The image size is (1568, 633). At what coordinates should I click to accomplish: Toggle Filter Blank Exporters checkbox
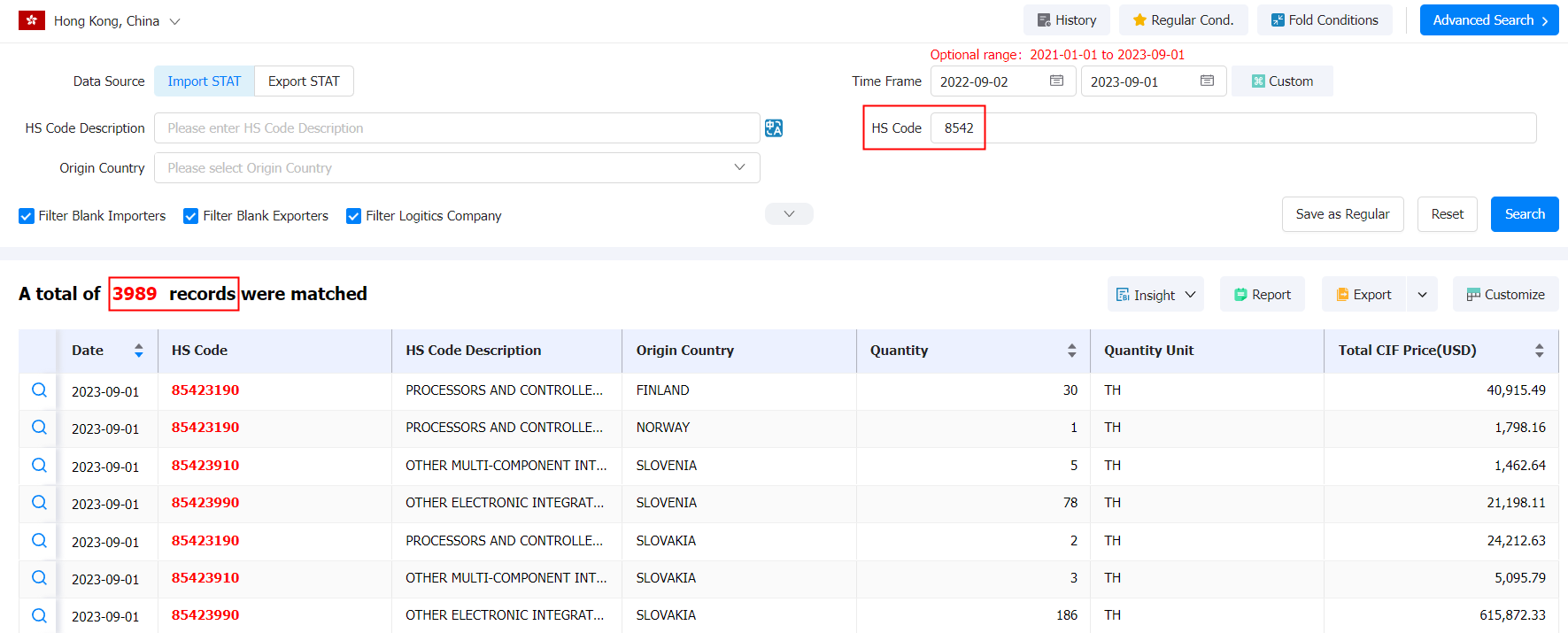point(190,216)
